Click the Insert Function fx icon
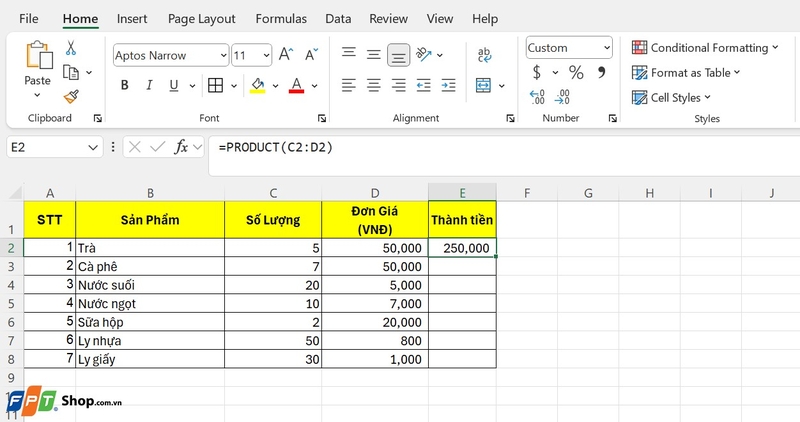Viewport: 800px width, 422px height. (181, 147)
